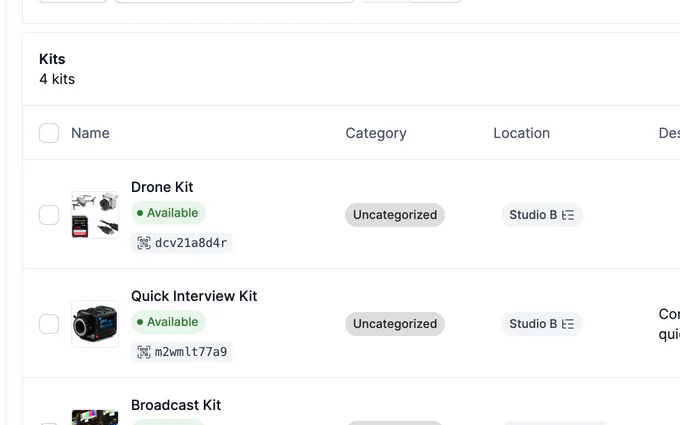This screenshot has width=680, height=425.
Task: Click the Studio B location badge for Quick Interview Kit
Action: click(542, 324)
